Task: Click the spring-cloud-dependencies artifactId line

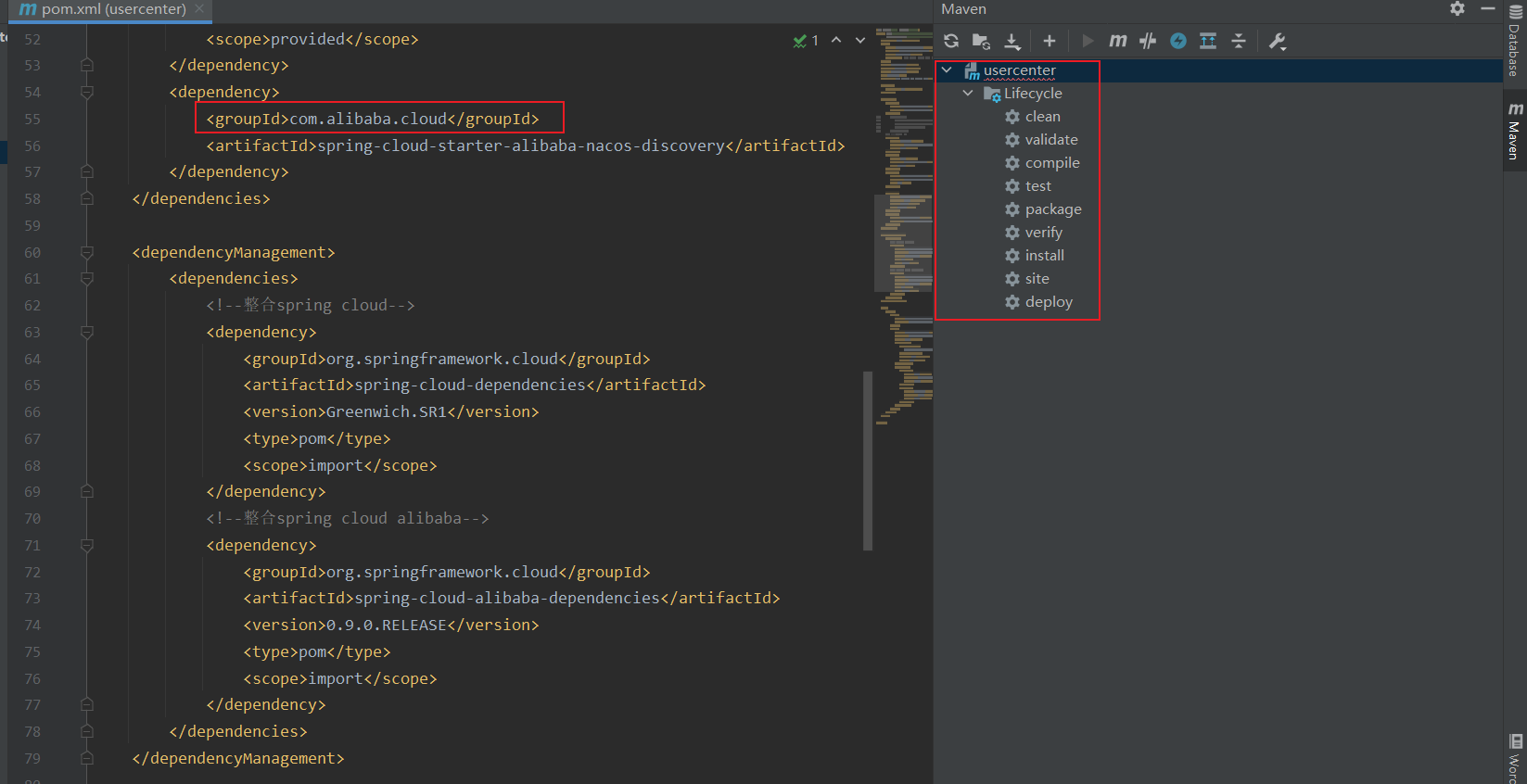Action: tap(475, 385)
